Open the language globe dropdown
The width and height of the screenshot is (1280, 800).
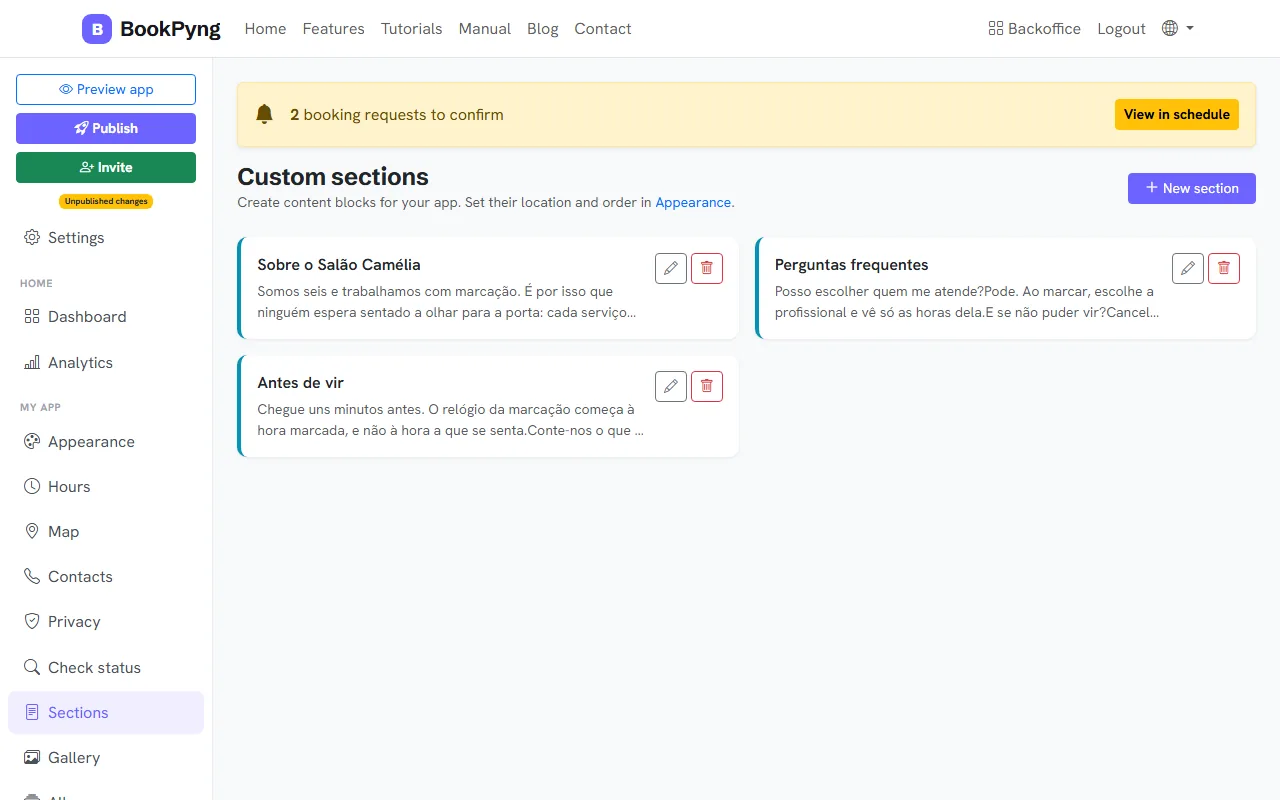[1177, 28]
